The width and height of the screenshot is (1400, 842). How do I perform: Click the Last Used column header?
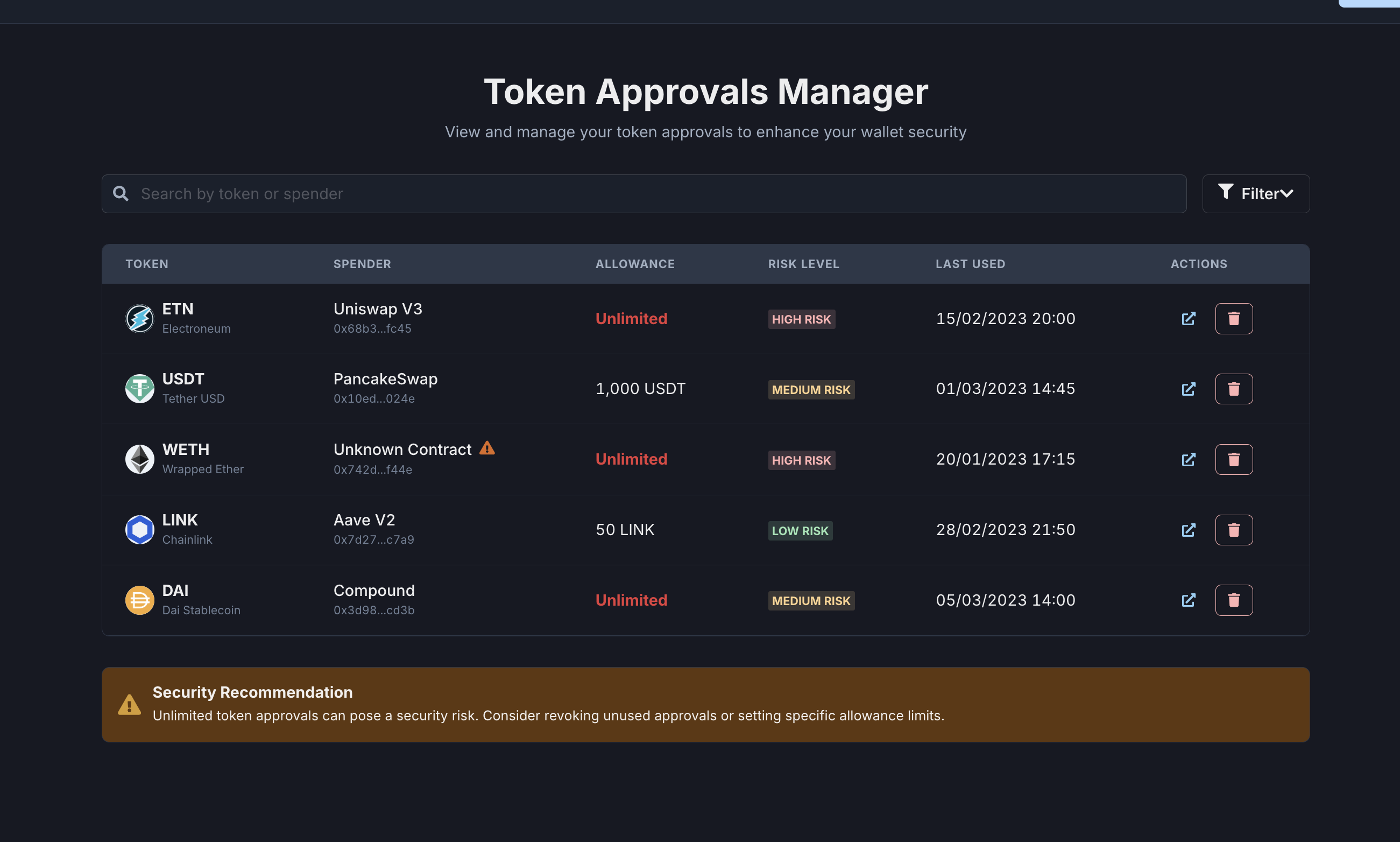970,264
